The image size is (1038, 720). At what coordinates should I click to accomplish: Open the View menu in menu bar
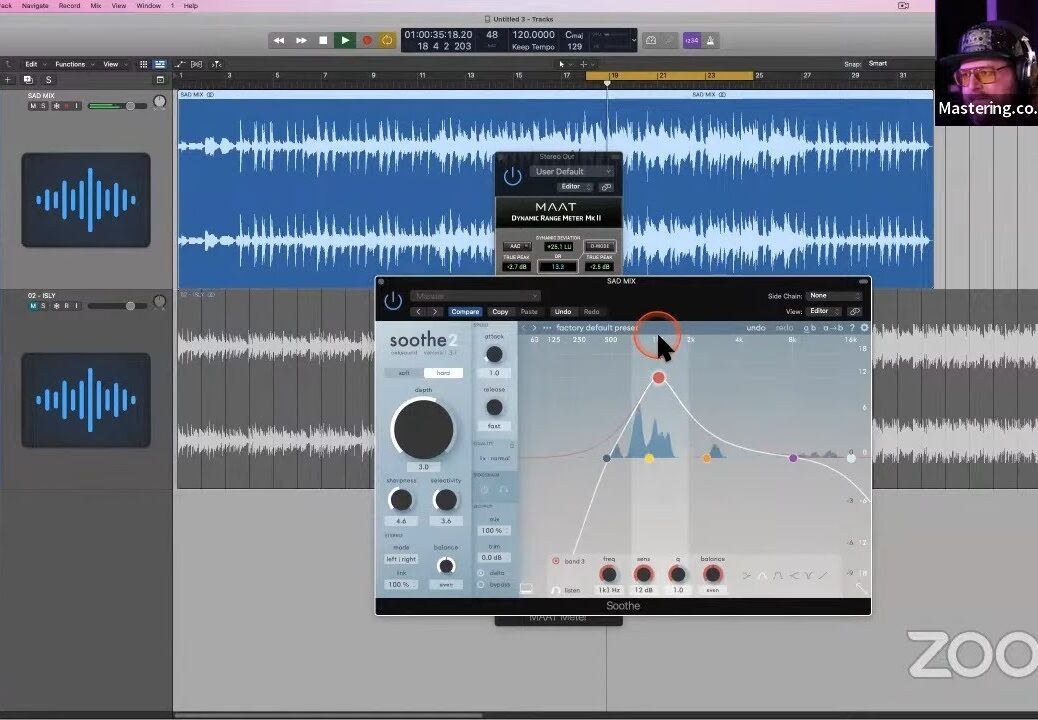[x=119, y=5]
